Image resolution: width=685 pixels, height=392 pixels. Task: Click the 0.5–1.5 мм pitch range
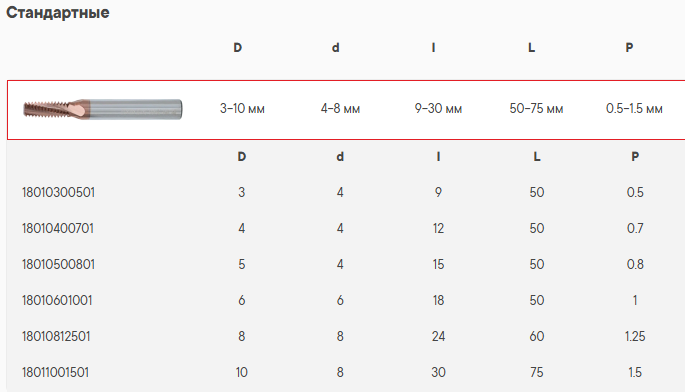634,108
